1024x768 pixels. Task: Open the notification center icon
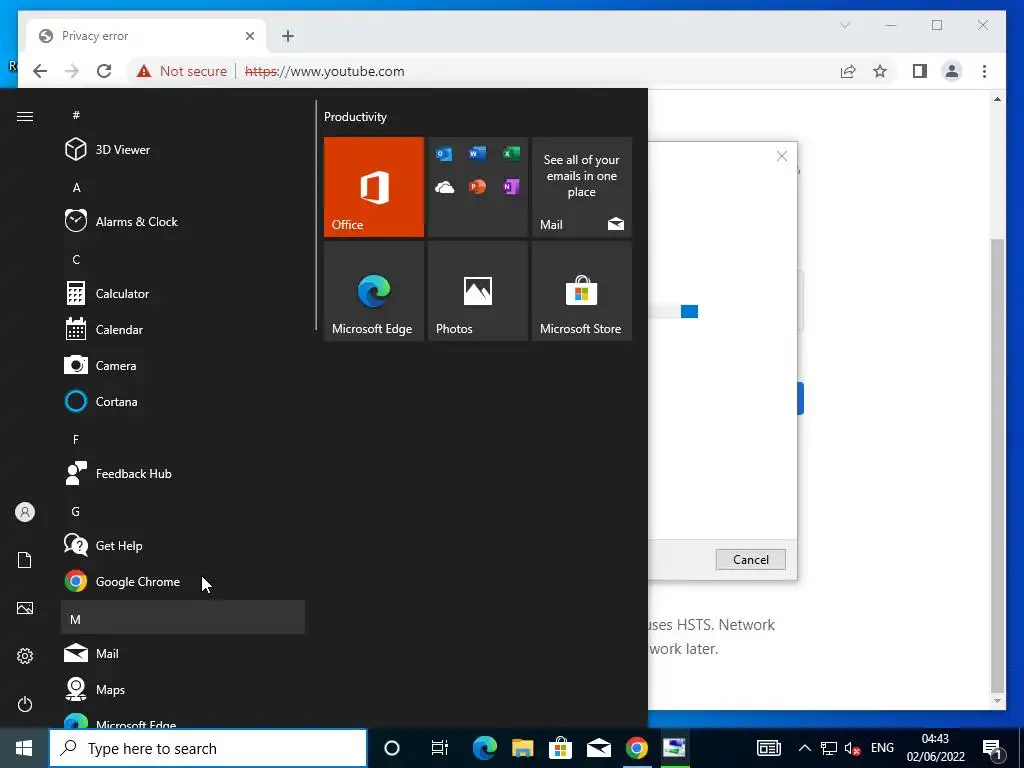pyautogui.click(x=992, y=748)
